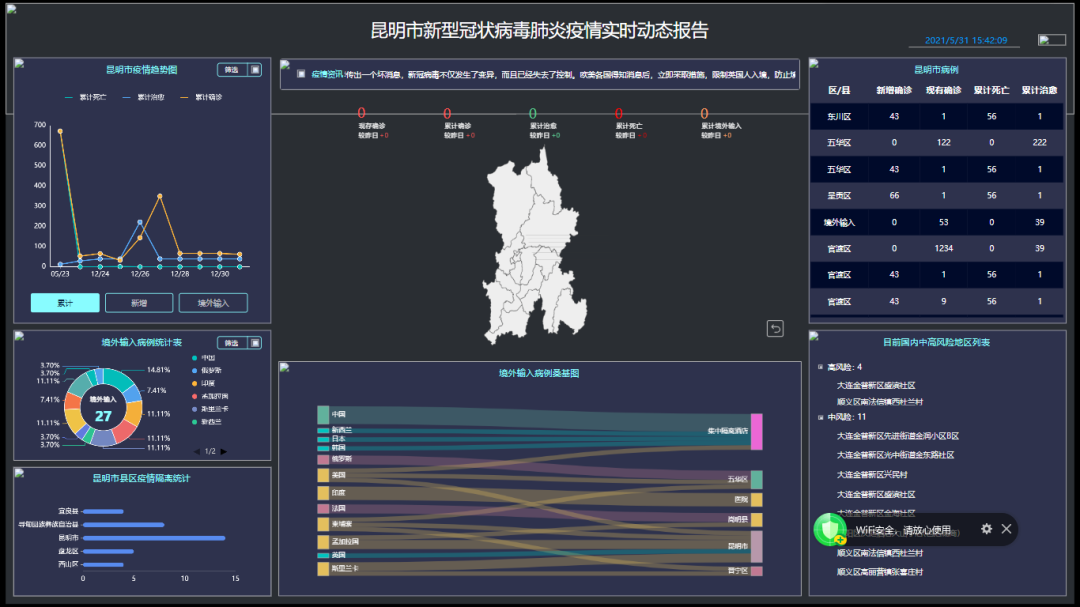Viewport: 1080px width, 607px height.
Task: Switch to the 境外输入 tab under the trend chart
Action: click(x=213, y=302)
